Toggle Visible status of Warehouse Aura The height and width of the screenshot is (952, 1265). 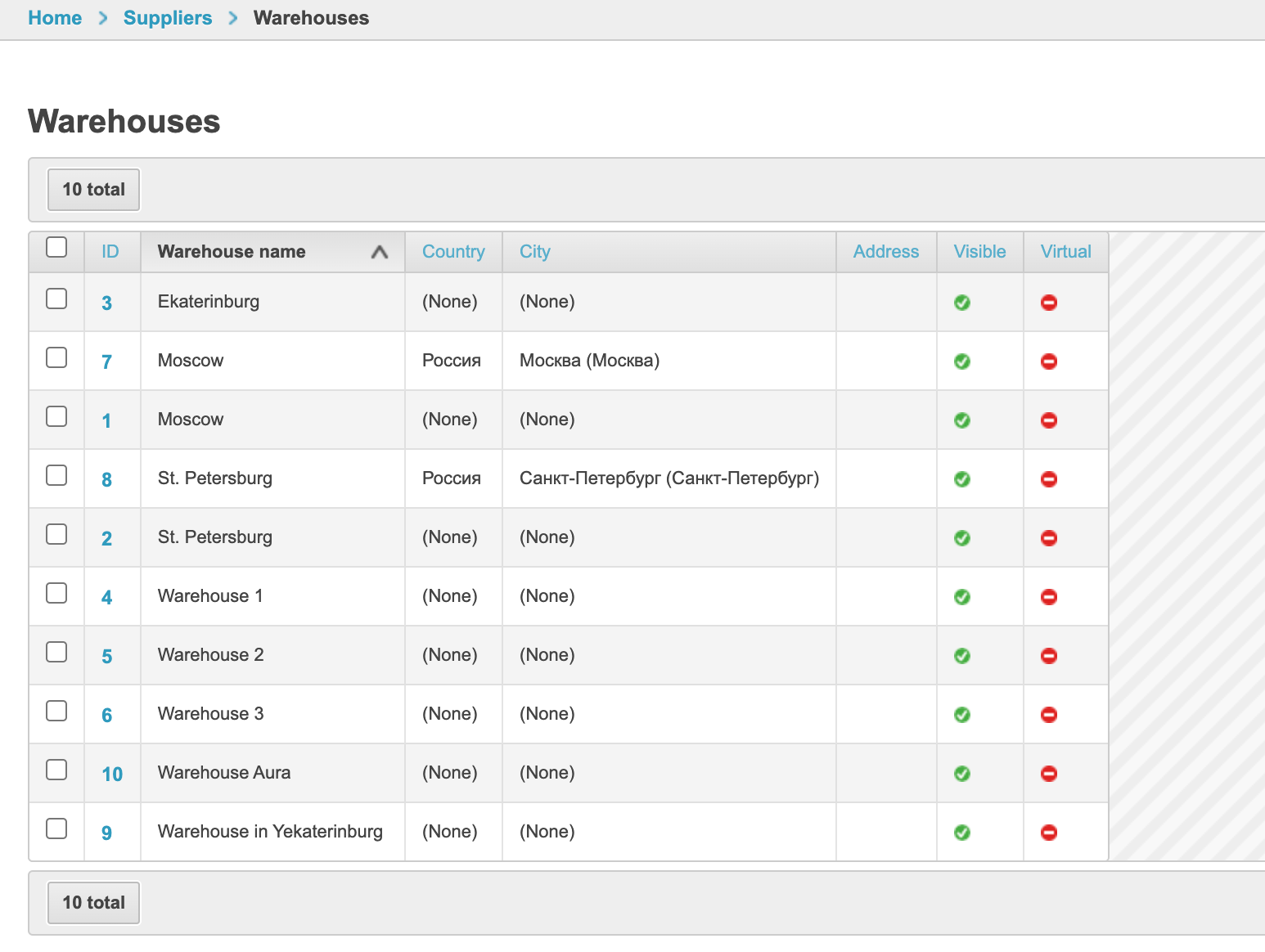click(x=962, y=774)
